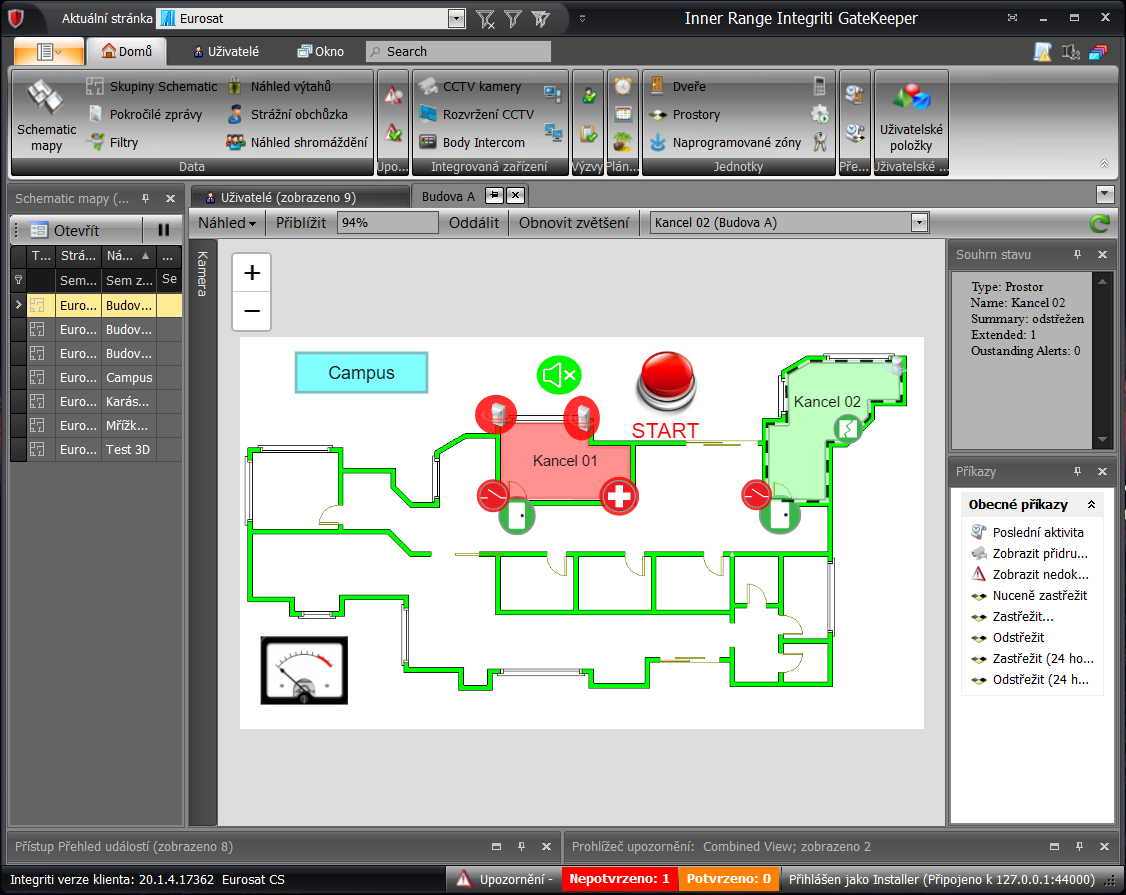
Task: Expand the Aktuální stránka Eurosat dropdown
Action: coord(456,19)
